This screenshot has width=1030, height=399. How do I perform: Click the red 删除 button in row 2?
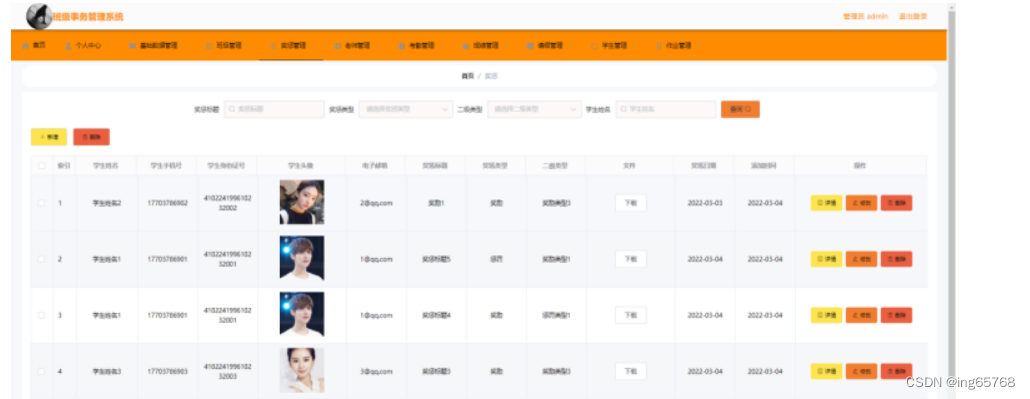point(897,259)
